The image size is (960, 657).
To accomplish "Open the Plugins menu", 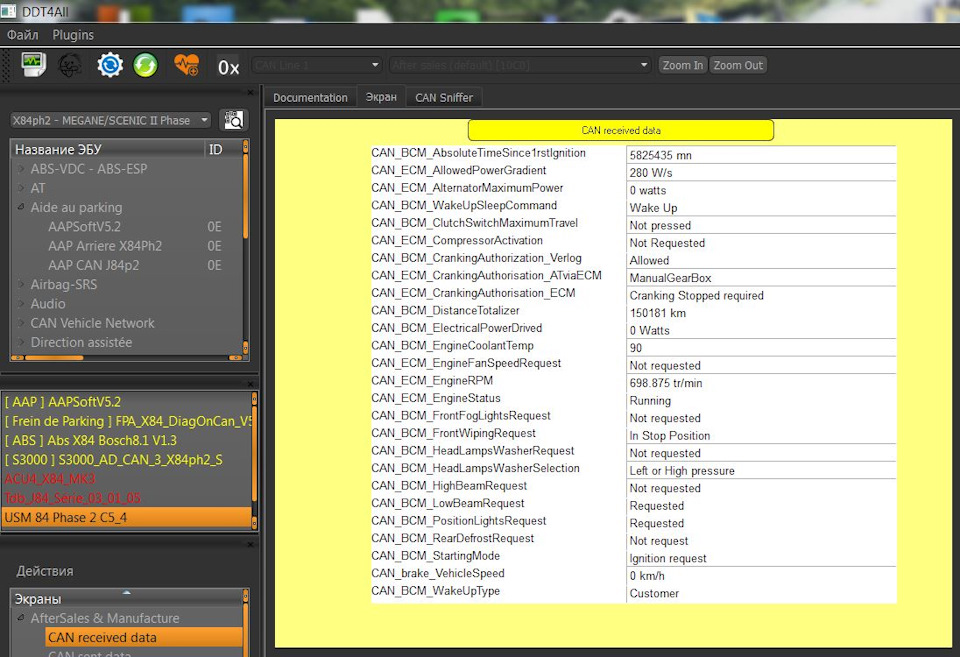I will point(73,35).
